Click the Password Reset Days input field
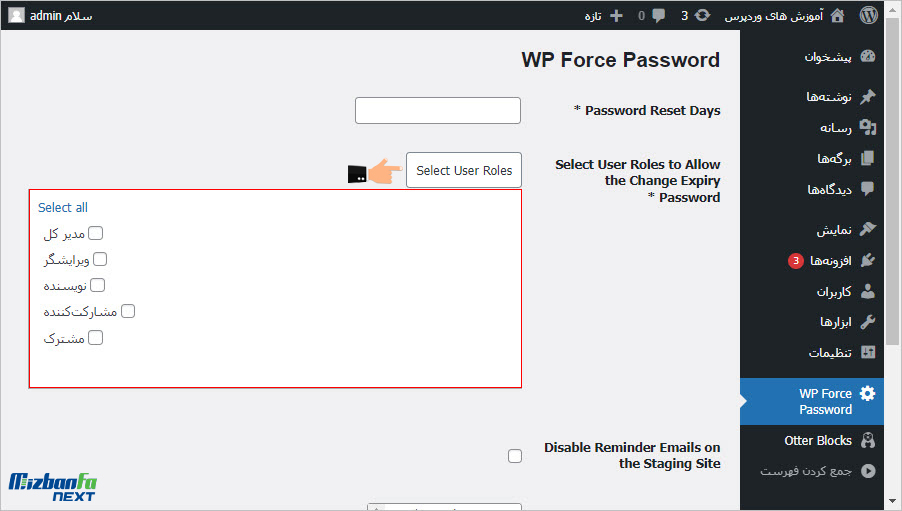Screen dimensions: 902x511 (x=438, y=110)
